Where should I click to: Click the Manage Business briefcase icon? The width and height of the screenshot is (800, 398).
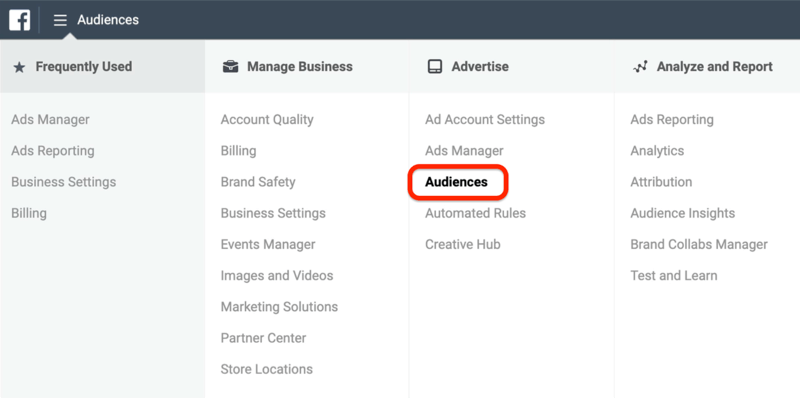point(231,67)
